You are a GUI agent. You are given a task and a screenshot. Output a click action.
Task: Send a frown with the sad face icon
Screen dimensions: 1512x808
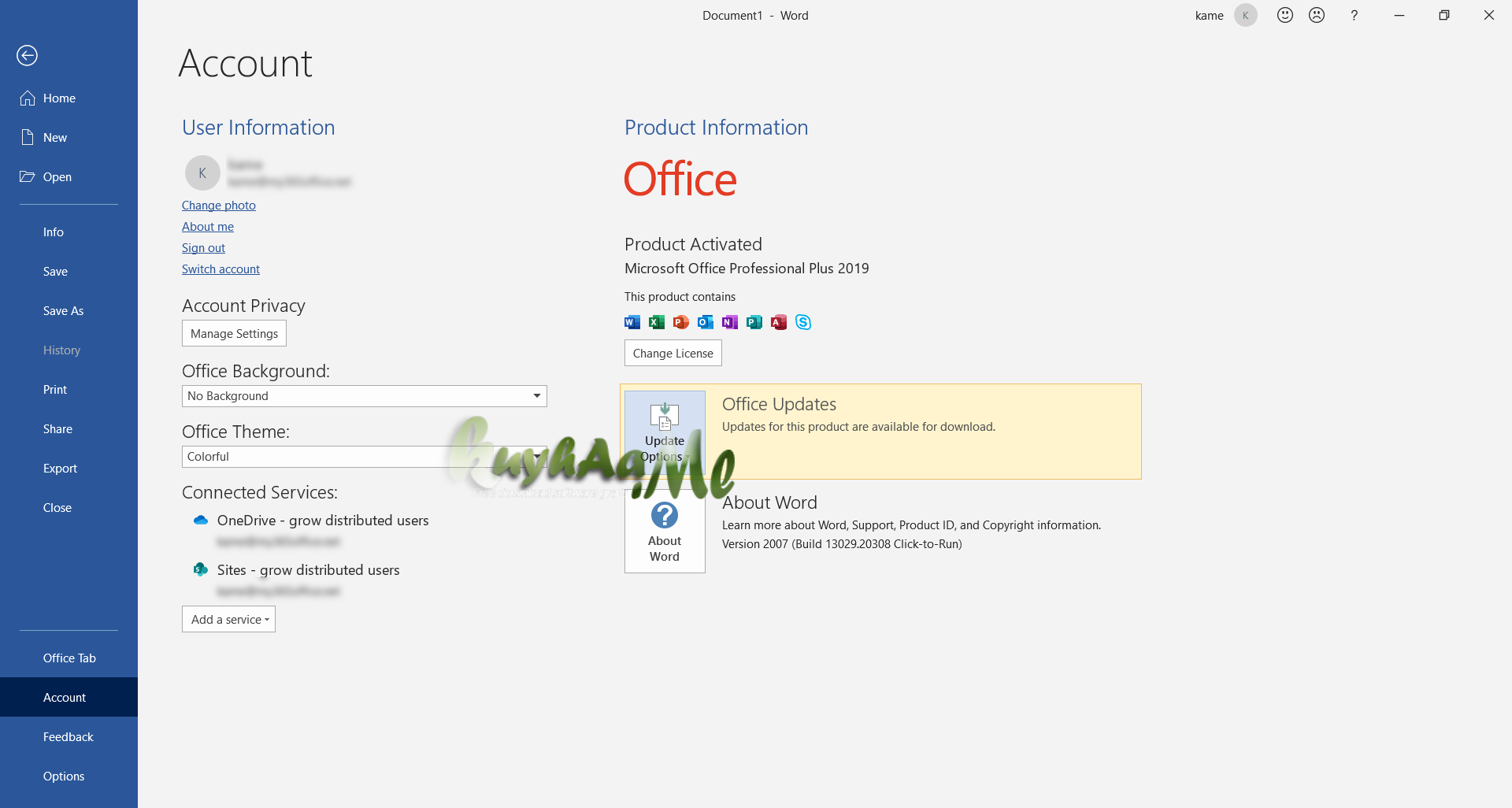1317,15
